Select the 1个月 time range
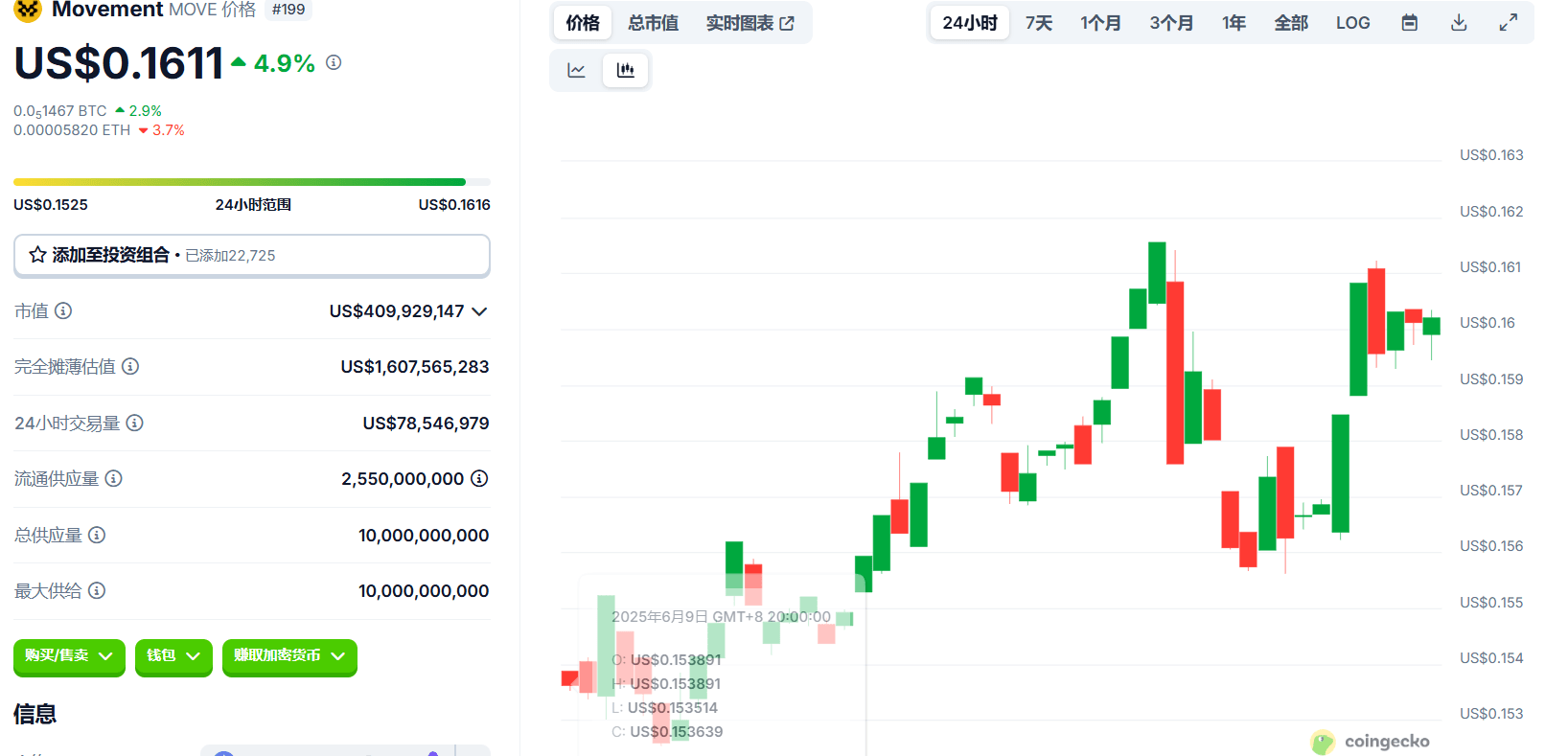Screen dimensions: 1568x756 tap(1100, 23)
